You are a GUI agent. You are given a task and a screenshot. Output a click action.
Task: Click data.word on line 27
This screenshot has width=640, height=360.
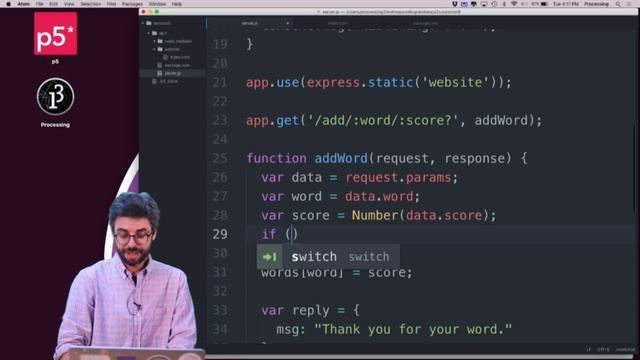pyautogui.click(x=379, y=196)
